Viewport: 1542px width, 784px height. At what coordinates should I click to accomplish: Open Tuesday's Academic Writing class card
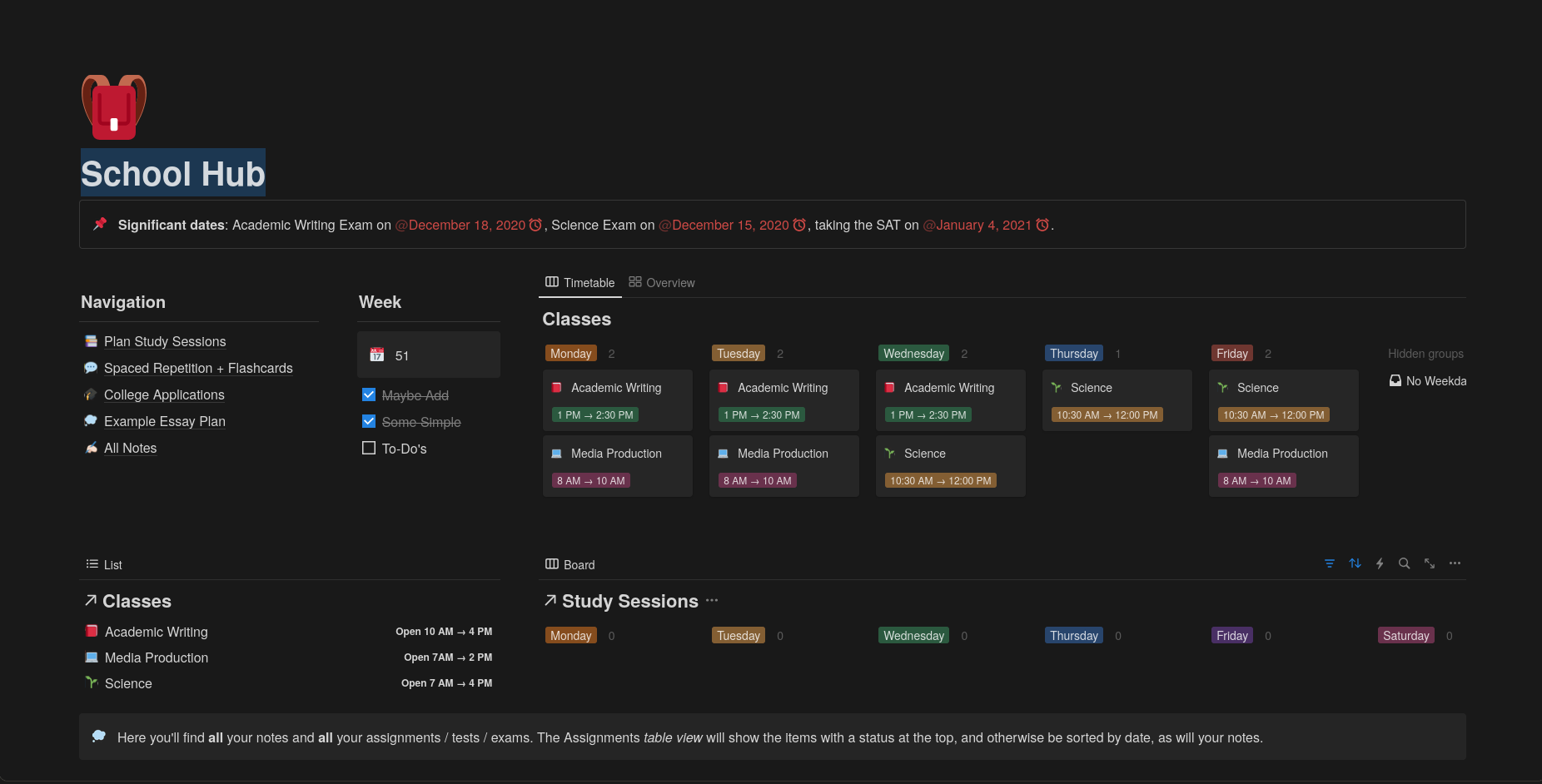coord(784,400)
